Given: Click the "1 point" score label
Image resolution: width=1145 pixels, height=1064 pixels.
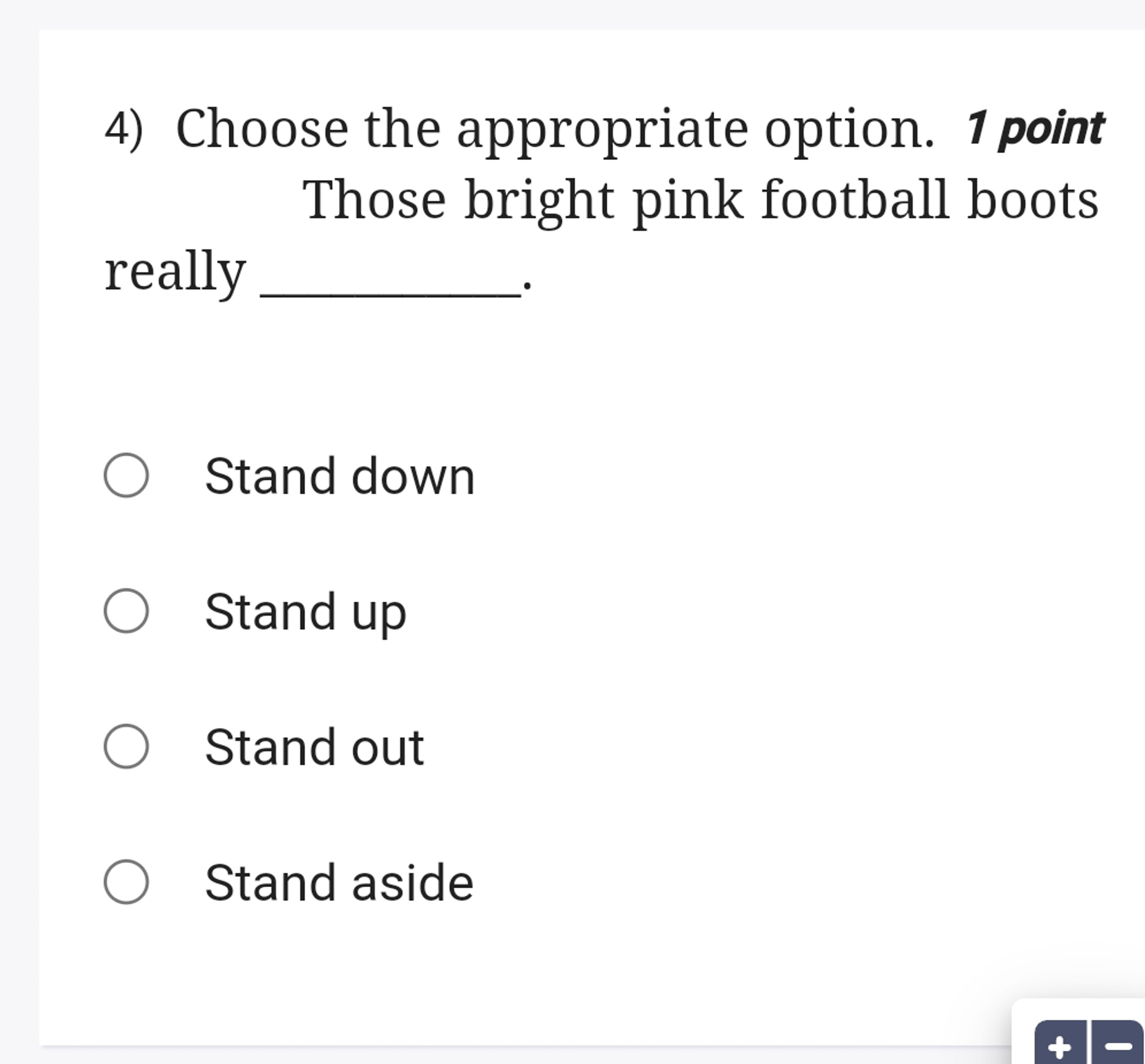Looking at the screenshot, I should (x=1034, y=128).
